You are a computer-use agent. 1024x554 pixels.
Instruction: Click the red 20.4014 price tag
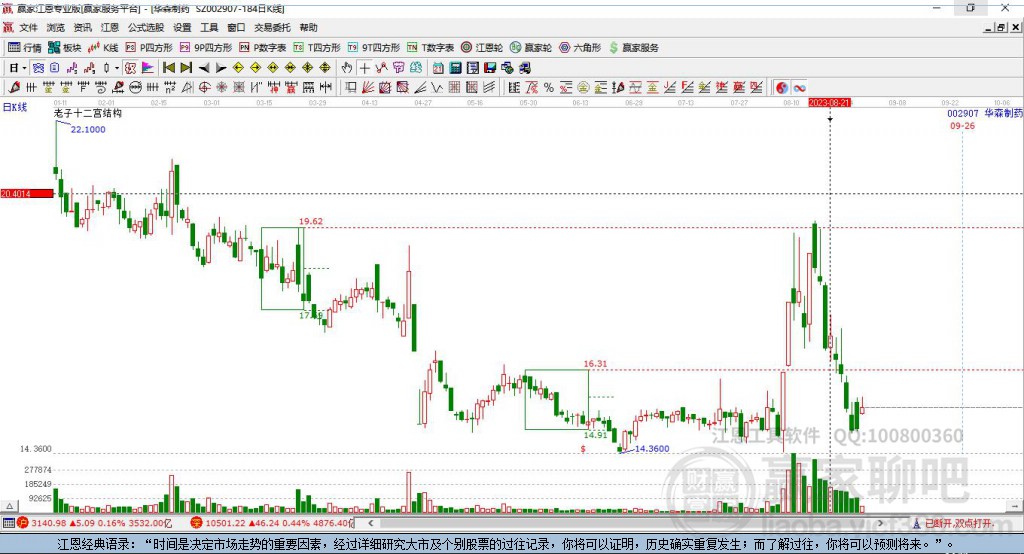pyautogui.click(x=27, y=193)
